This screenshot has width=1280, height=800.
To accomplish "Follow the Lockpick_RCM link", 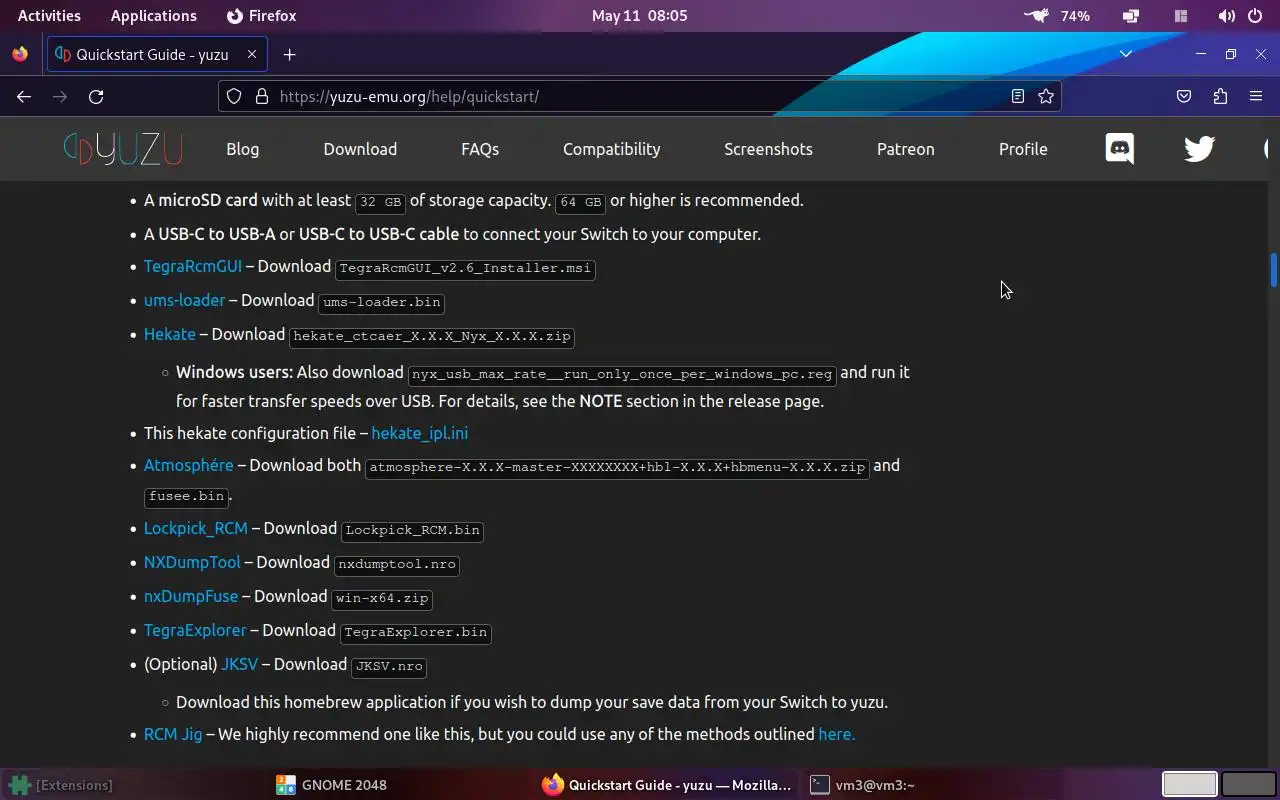I will coord(196,528).
